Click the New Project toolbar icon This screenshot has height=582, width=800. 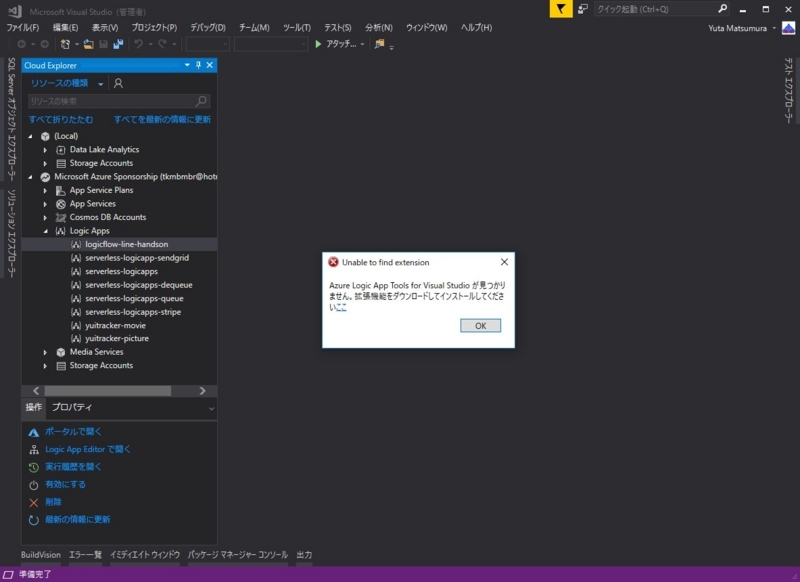65,44
